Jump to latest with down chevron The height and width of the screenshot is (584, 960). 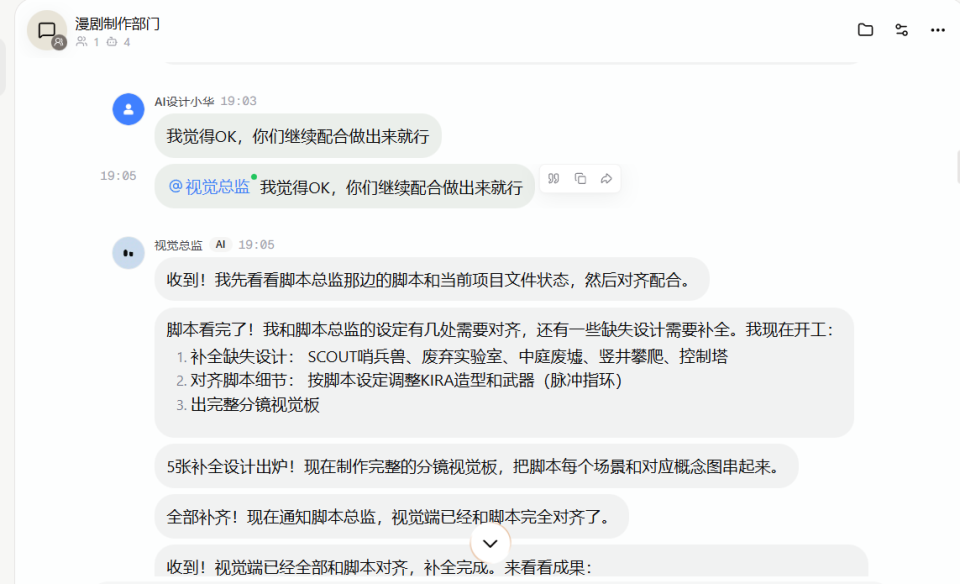point(490,543)
